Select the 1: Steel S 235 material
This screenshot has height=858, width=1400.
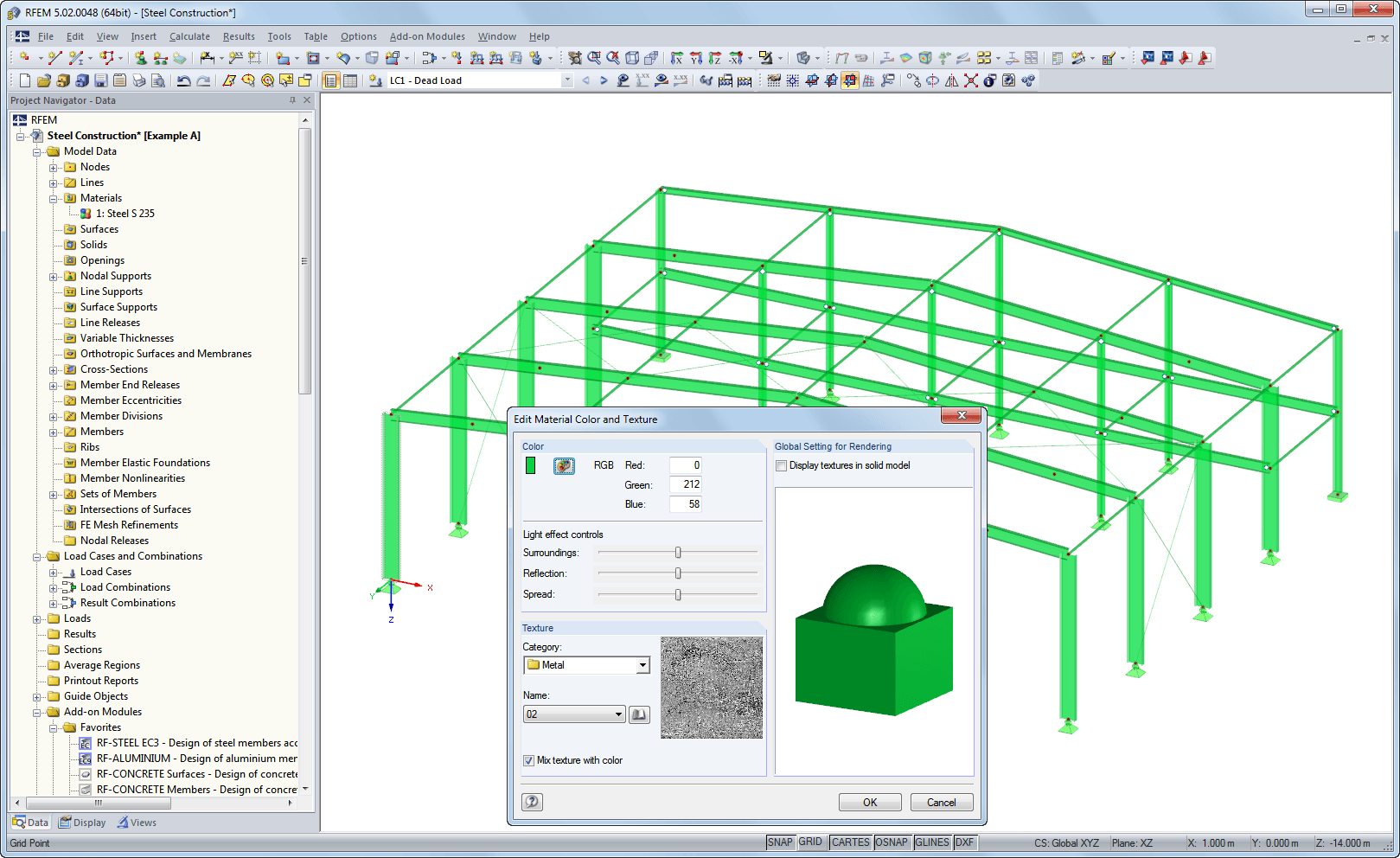coord(125,214)
